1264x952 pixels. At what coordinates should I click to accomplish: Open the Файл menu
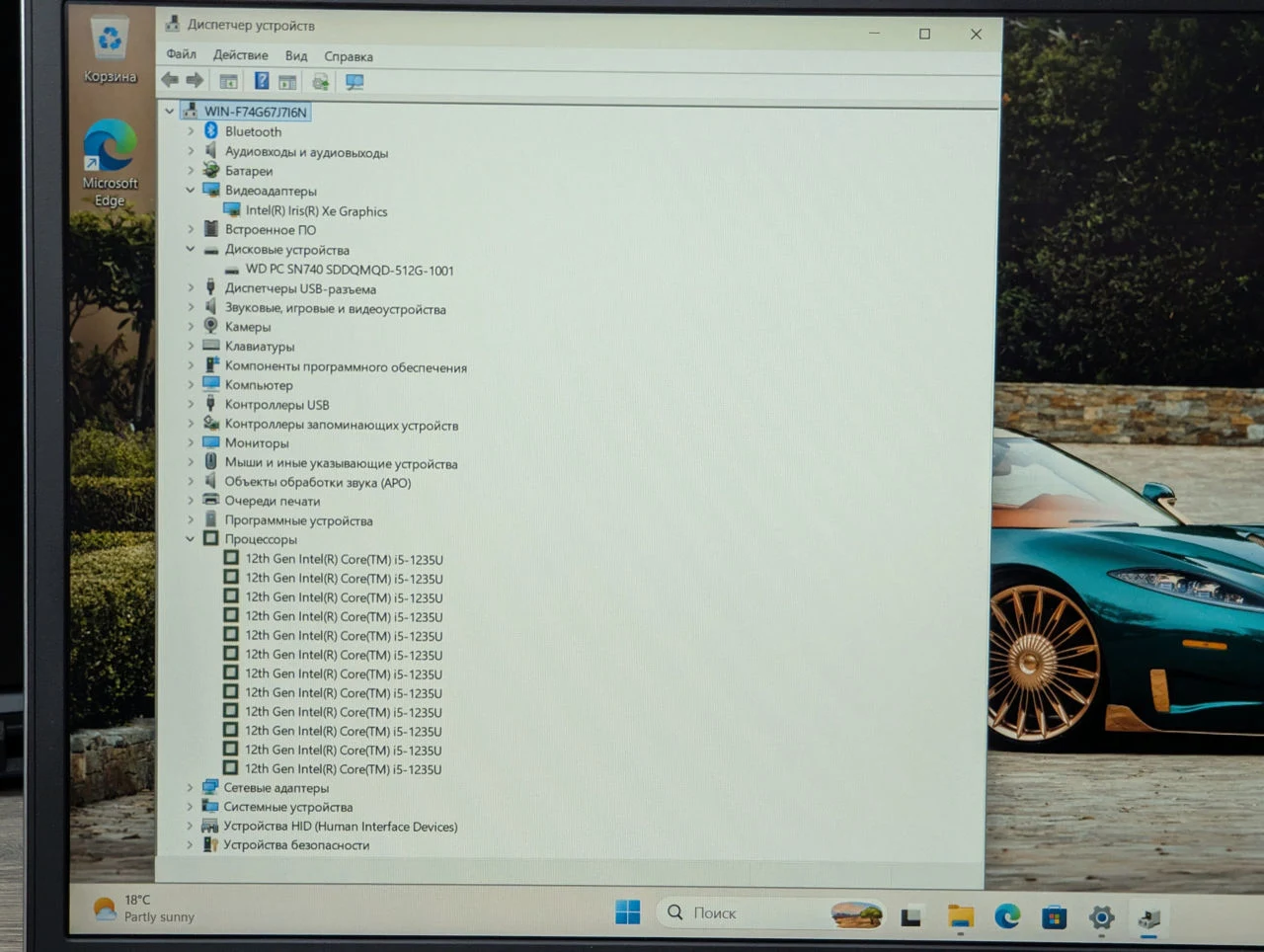pos(181,54)
